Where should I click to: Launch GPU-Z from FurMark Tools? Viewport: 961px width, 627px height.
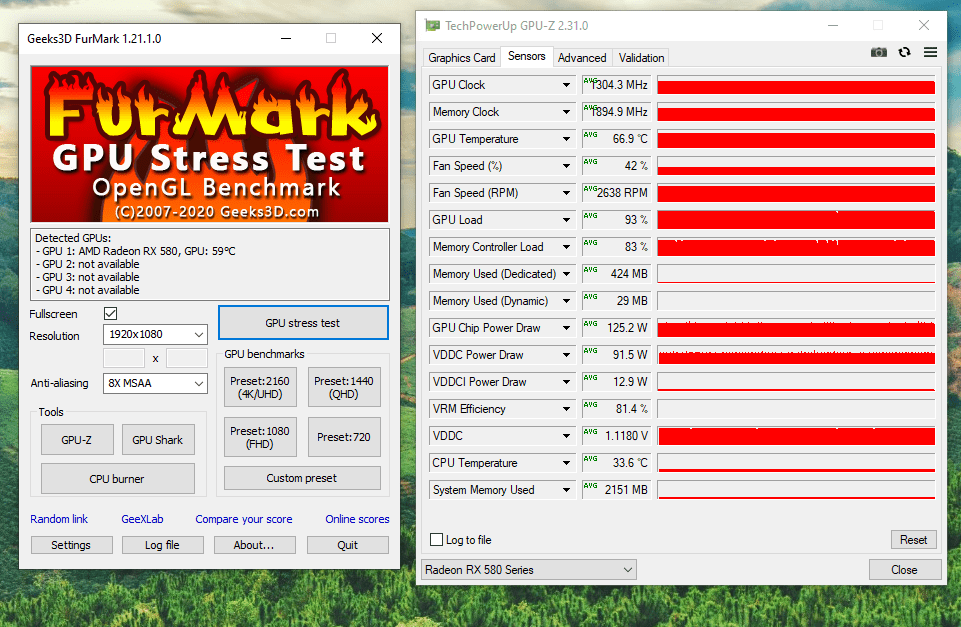77,439
